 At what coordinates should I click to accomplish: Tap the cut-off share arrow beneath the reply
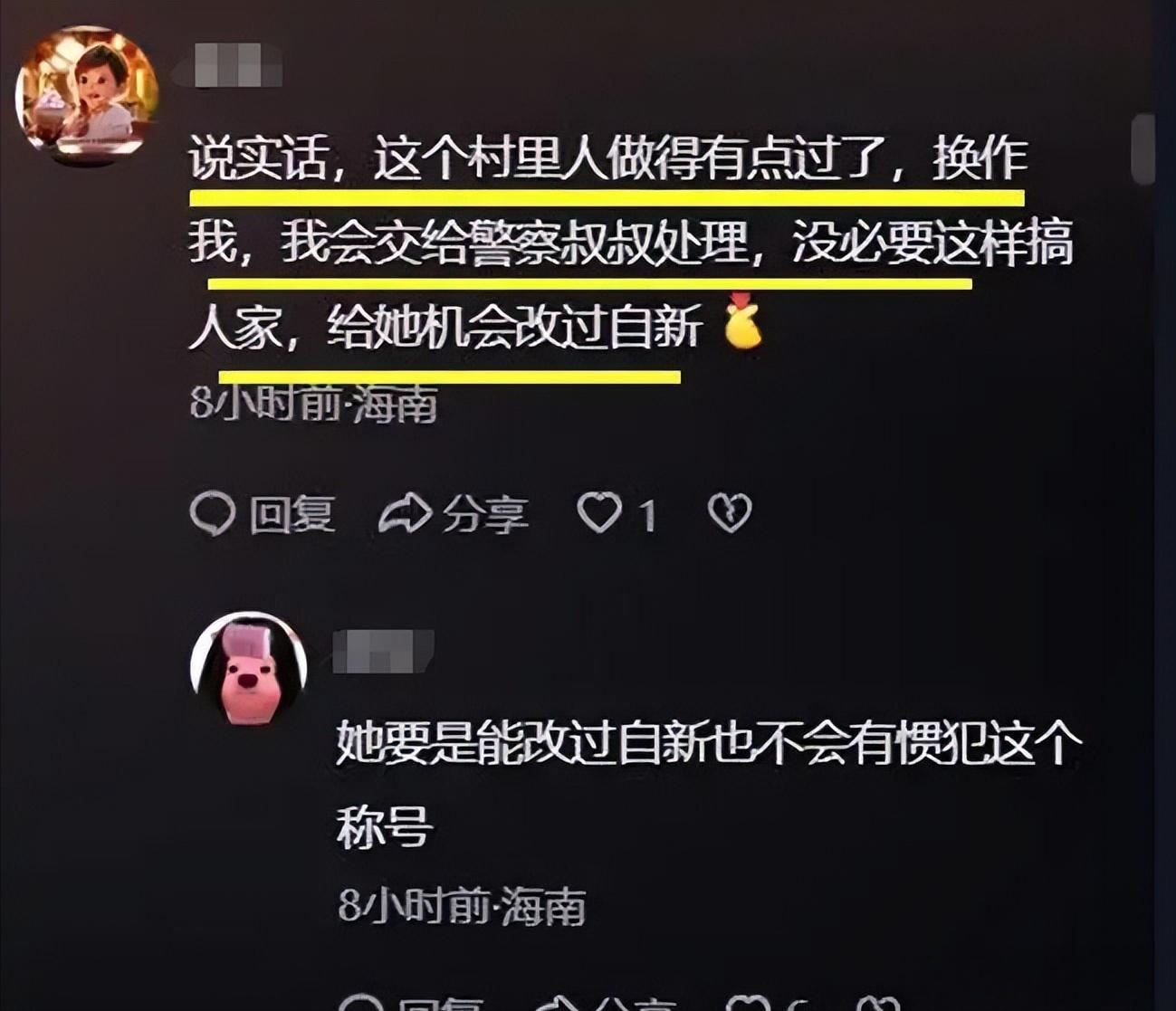point(558,1003)
